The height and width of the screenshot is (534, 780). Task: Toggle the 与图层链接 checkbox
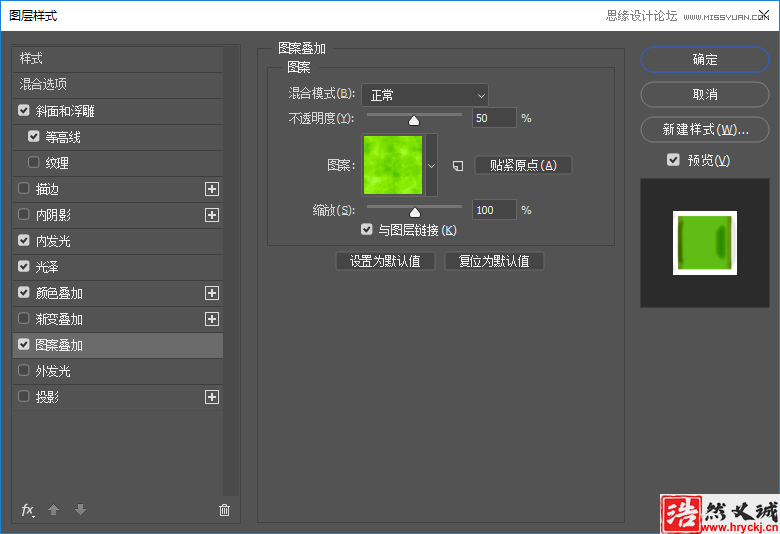tap(367, 229)
